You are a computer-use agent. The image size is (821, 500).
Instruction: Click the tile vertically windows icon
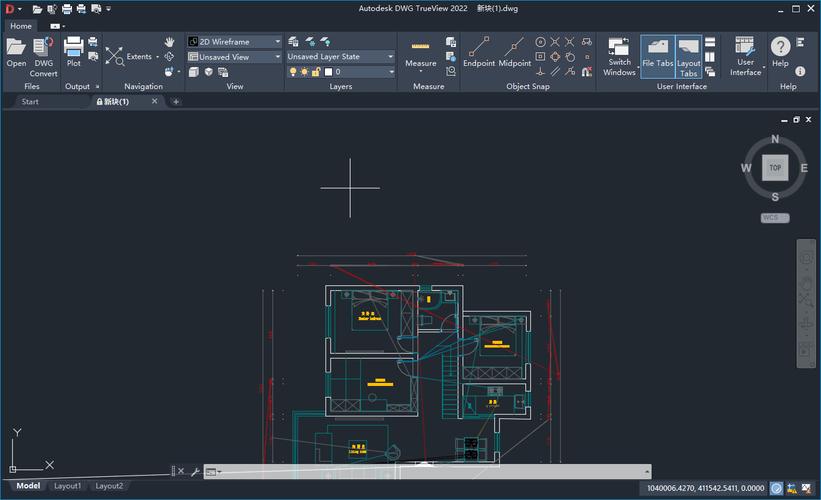[710, 57]
